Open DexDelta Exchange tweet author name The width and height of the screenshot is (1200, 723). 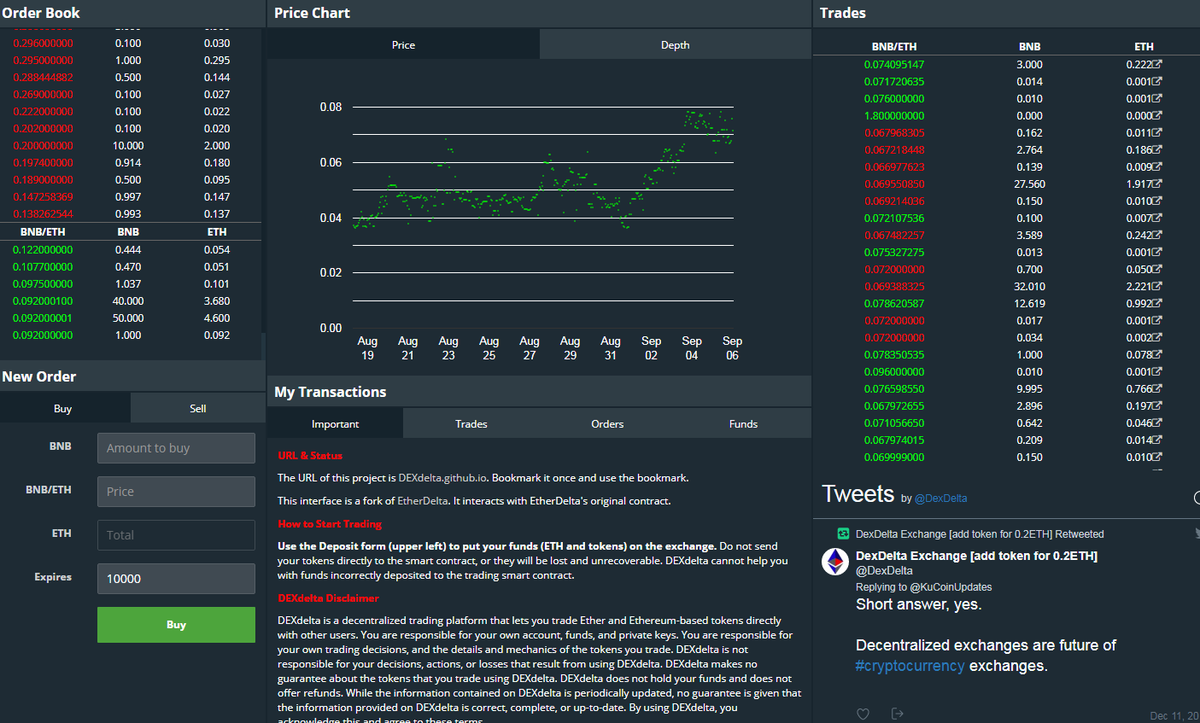pyautogui.click(x=976, y=555)
